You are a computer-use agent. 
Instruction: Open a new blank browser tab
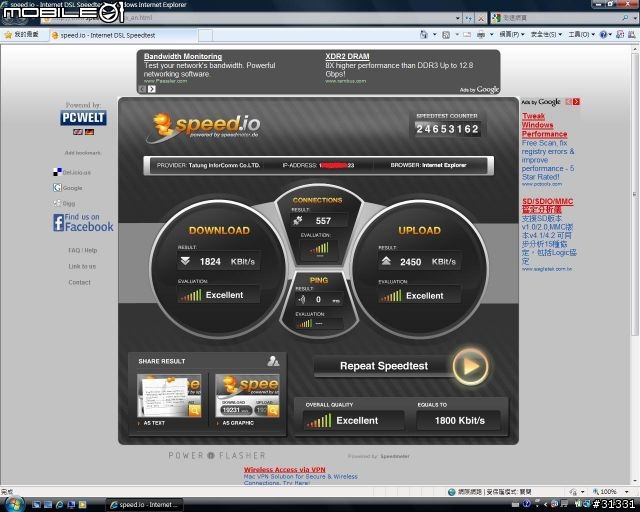click(x=205, y=36)
